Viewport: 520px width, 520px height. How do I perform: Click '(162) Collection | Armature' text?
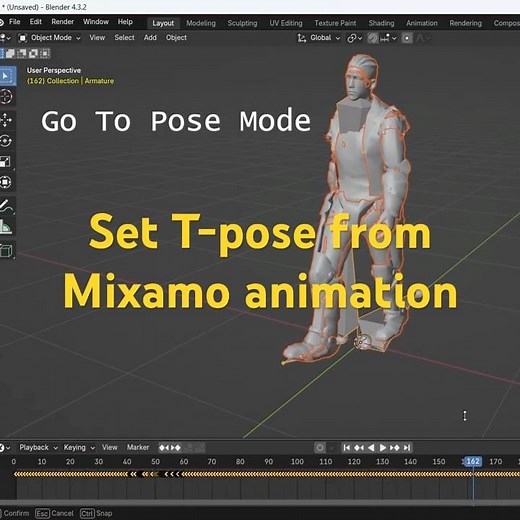70,81
